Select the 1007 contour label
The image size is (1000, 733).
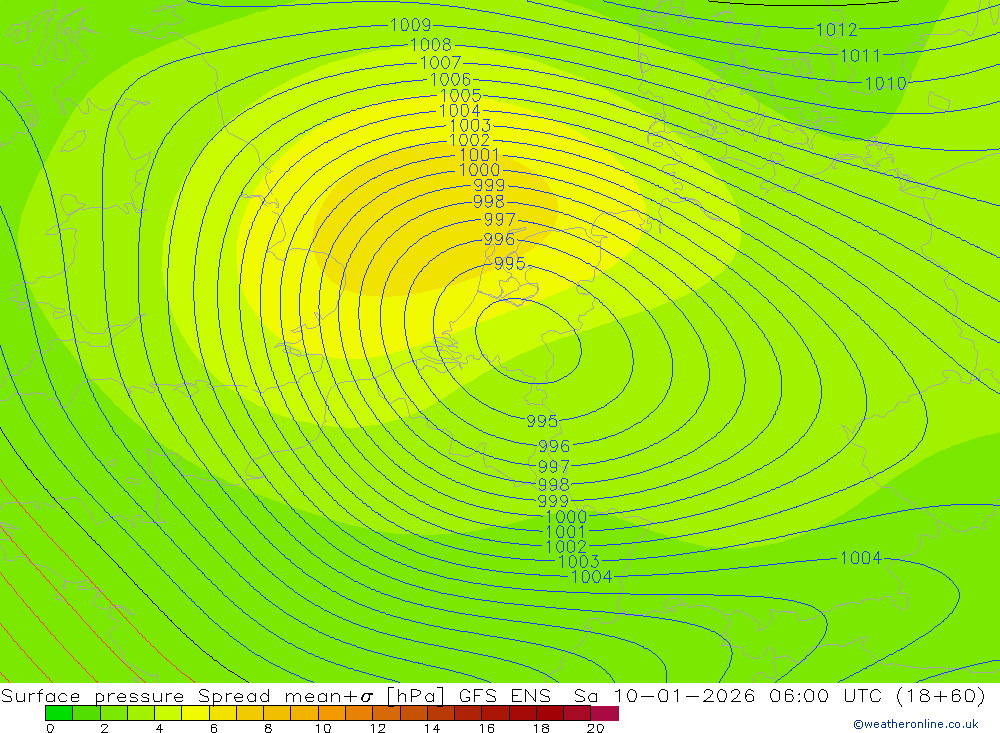pos(440,63)
